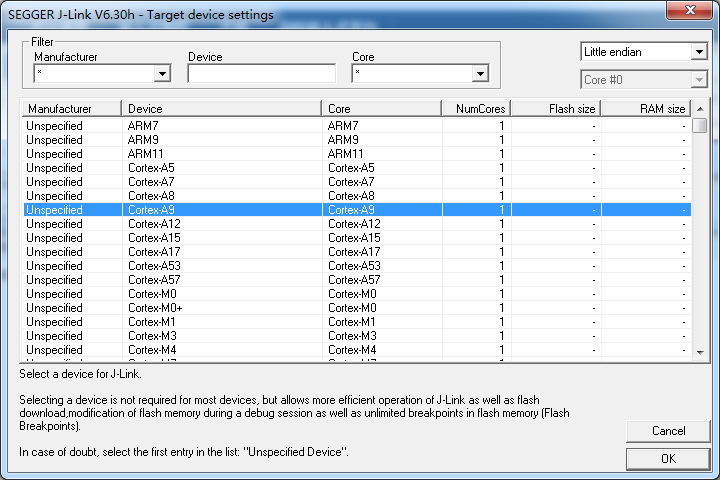720x480 pixels.
Task: Click the Device filter input field
Action: click(x=262, y=73)
